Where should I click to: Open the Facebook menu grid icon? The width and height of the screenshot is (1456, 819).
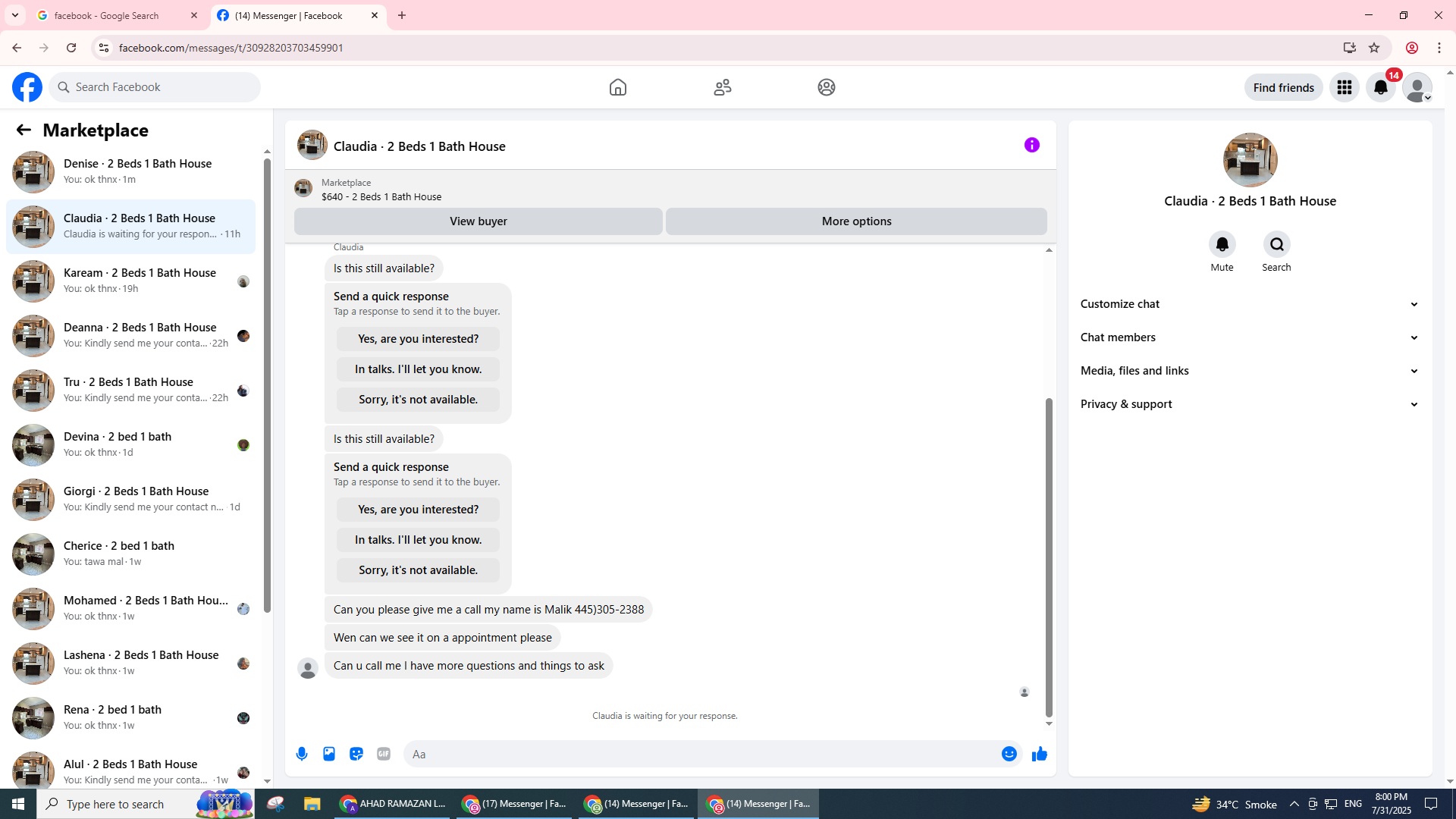coord(1344,87)
